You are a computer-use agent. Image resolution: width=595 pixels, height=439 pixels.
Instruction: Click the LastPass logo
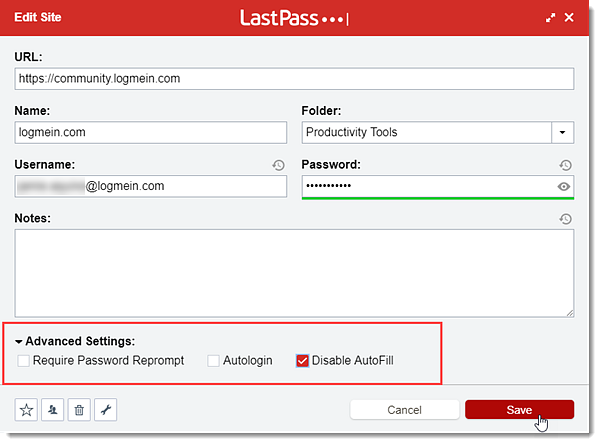[294, 18]
